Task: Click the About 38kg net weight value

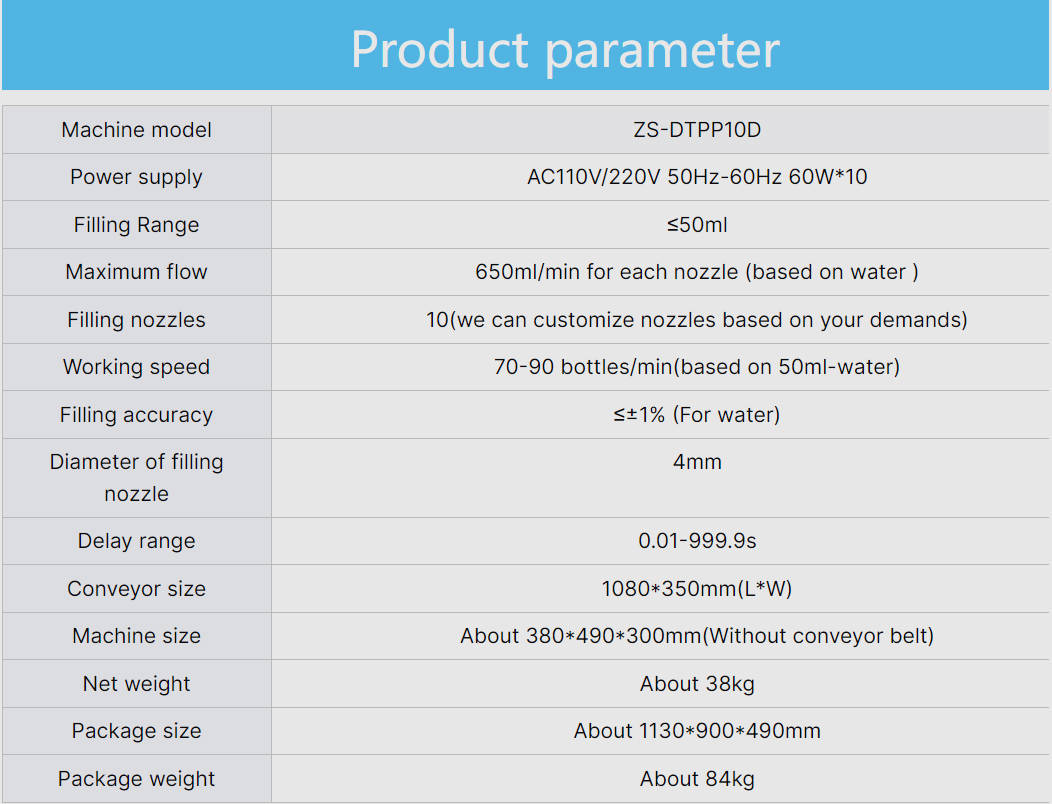Action: (x=697, y=684)
